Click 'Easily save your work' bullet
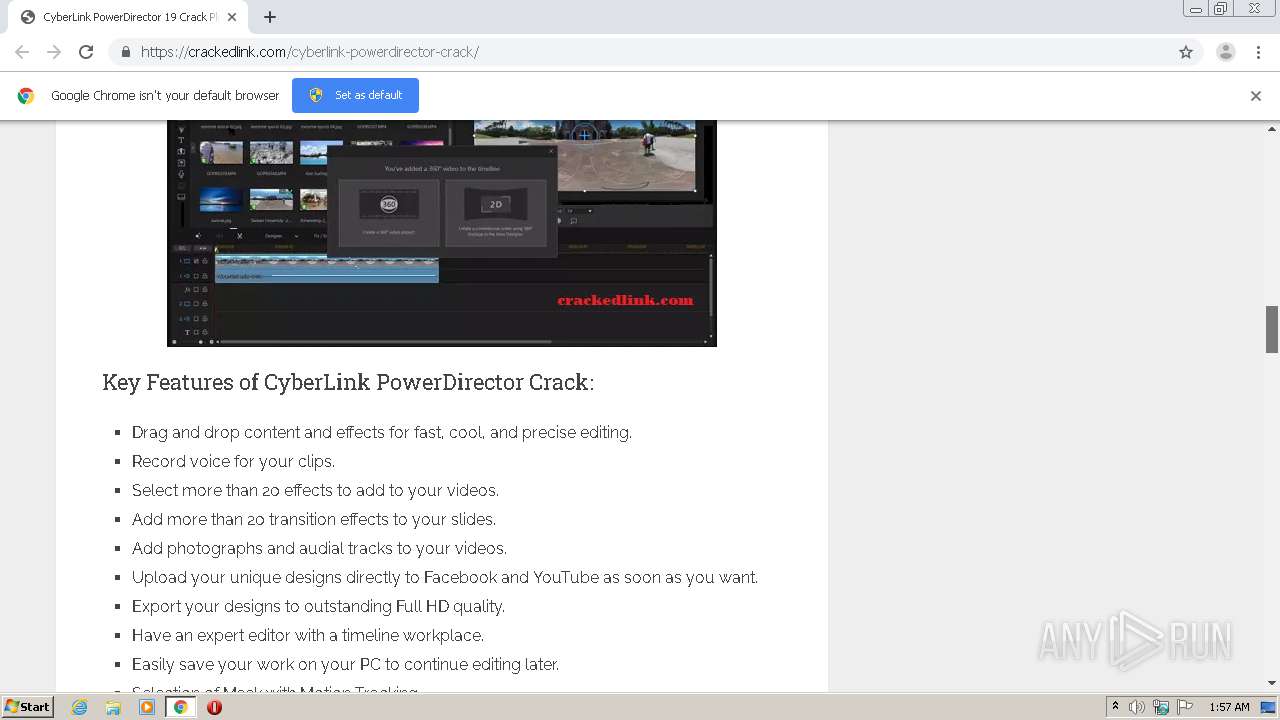The height and width of the screenshot is (720, 1280). 345,664
